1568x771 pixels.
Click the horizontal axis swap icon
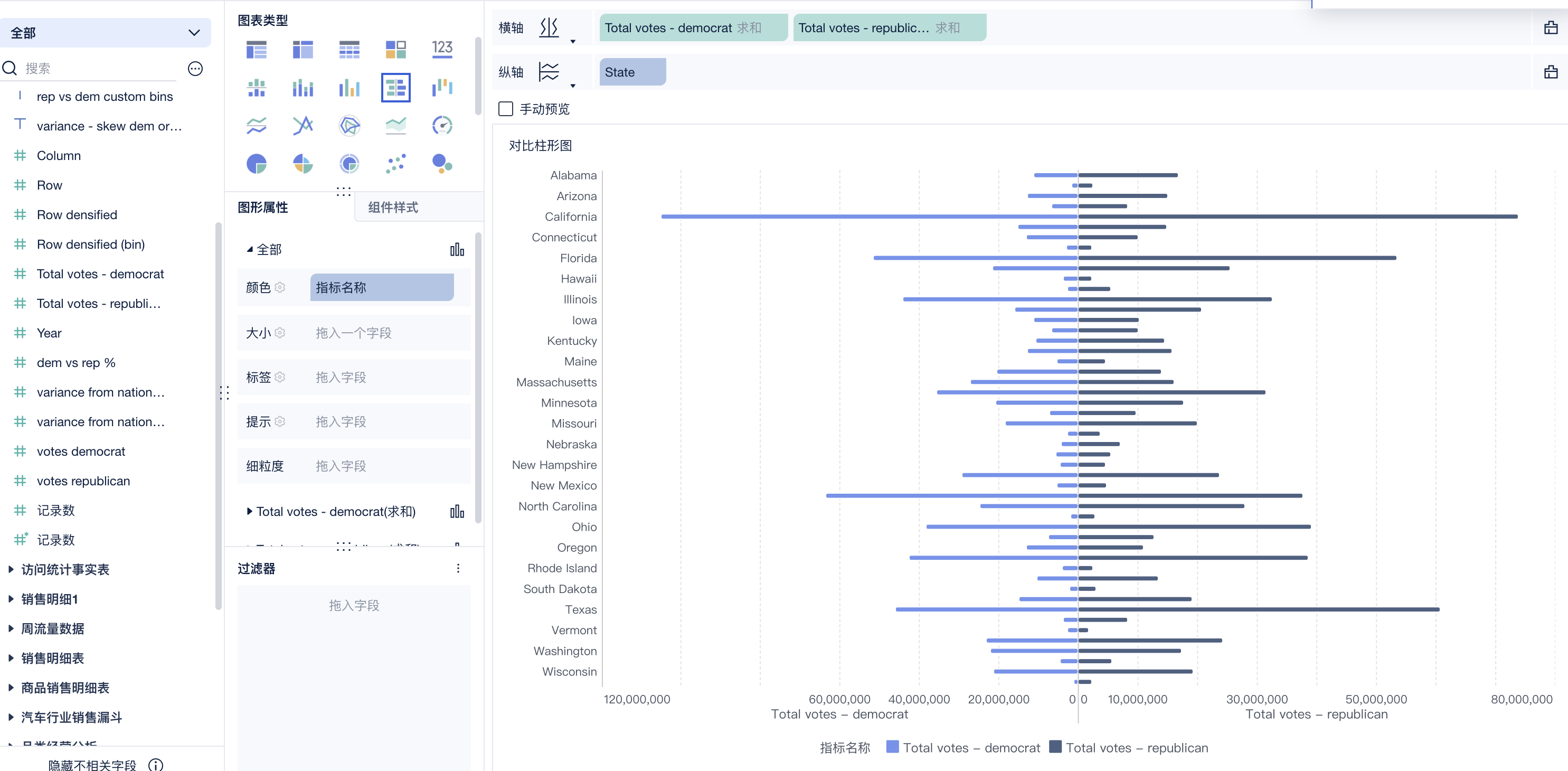[549, 28]
